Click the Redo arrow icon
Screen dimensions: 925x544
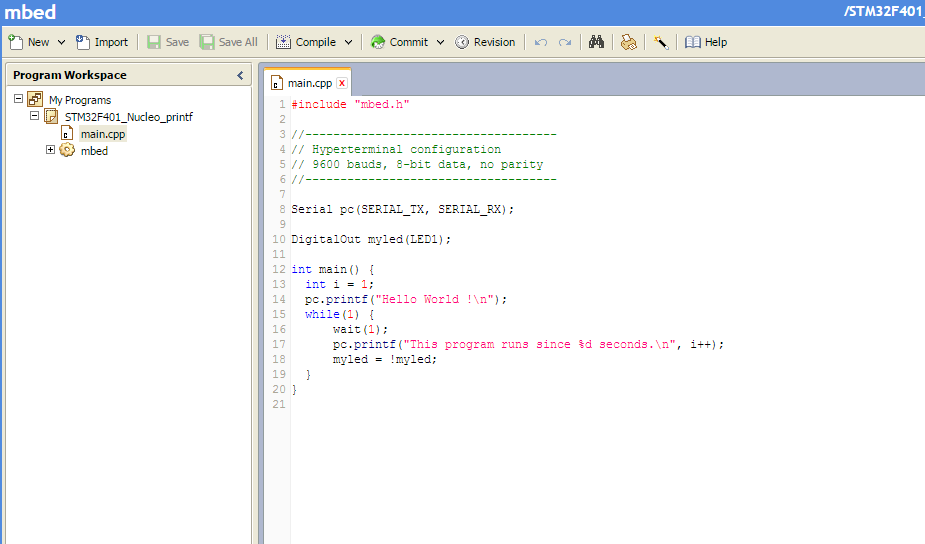coord(565,42)
